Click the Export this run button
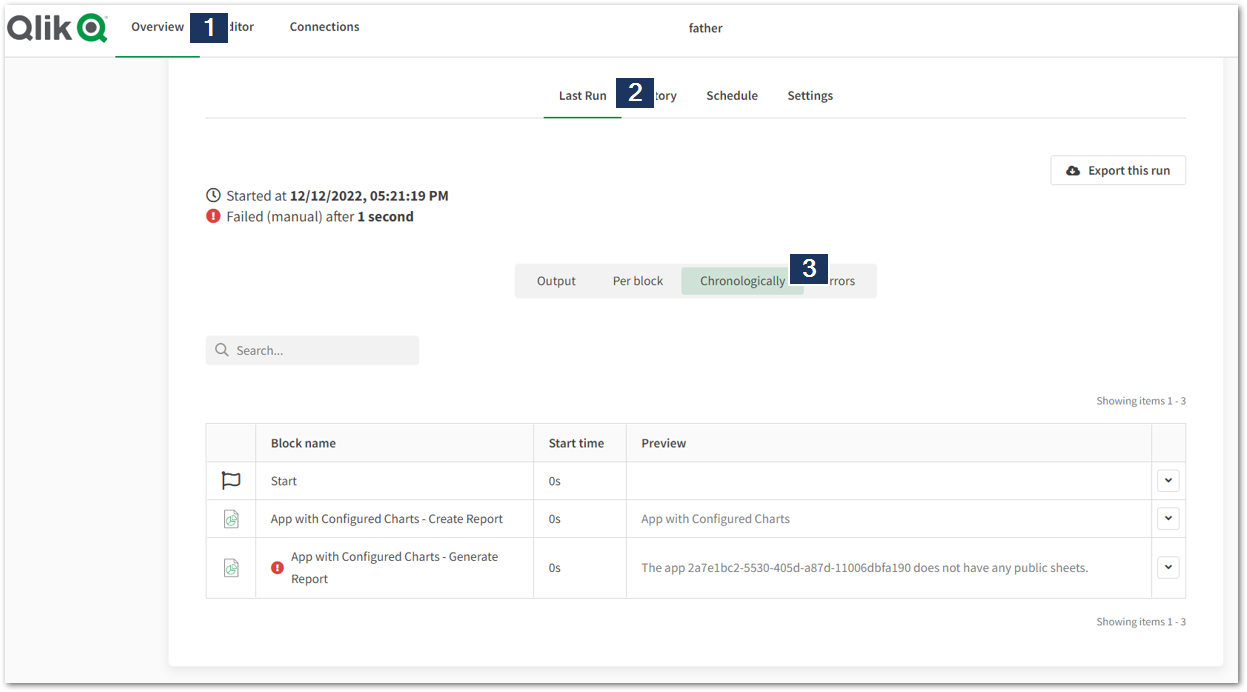 [x=1118, y=170]
